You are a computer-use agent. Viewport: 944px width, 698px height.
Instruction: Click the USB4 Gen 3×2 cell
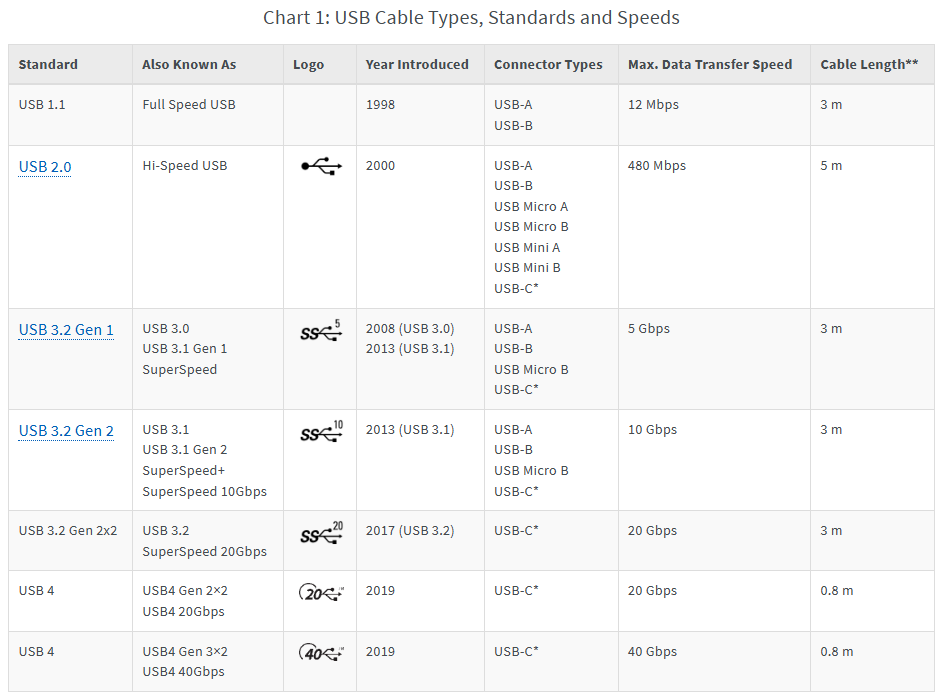(x=185, y=652)
